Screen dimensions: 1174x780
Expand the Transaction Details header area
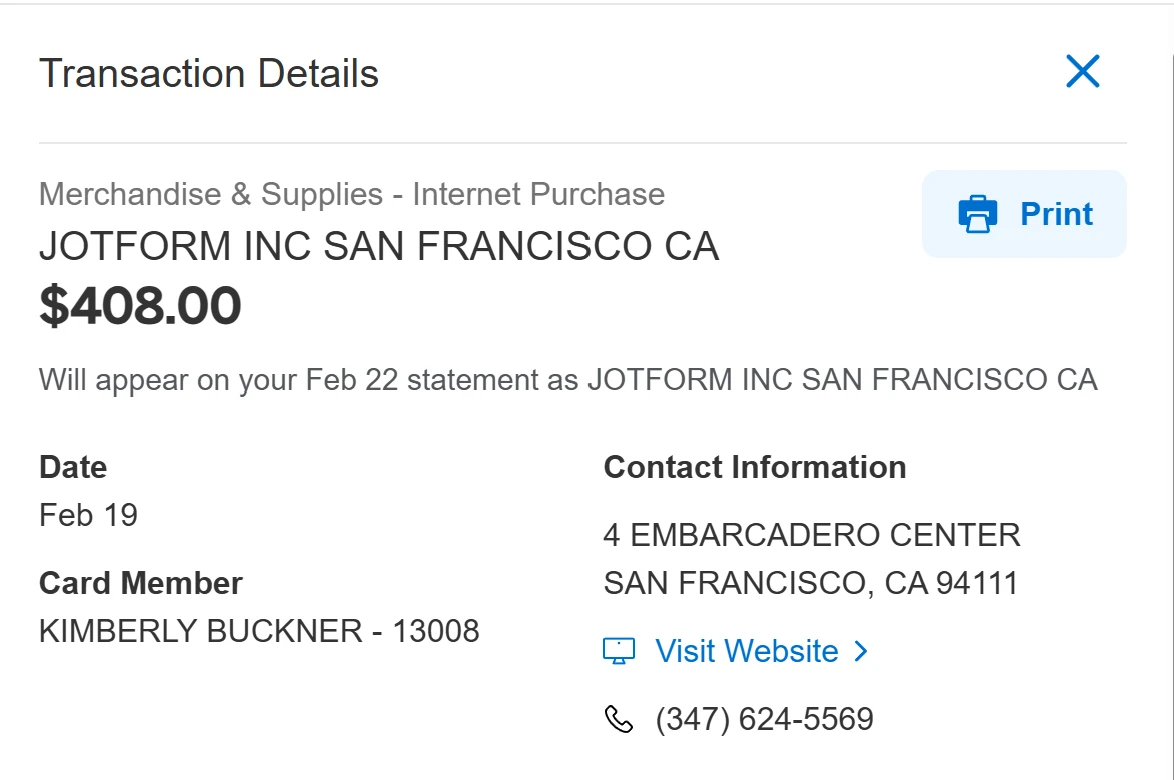click(x=209, y=73)
